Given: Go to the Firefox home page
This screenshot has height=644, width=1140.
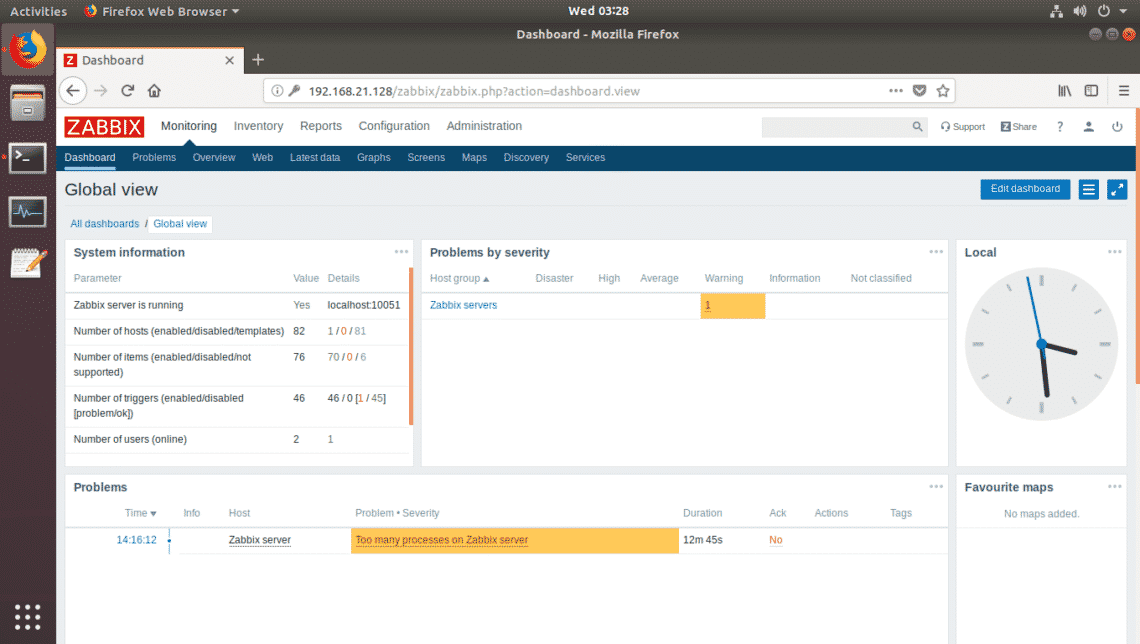Looking at the screenshot, I should [154, 91].
